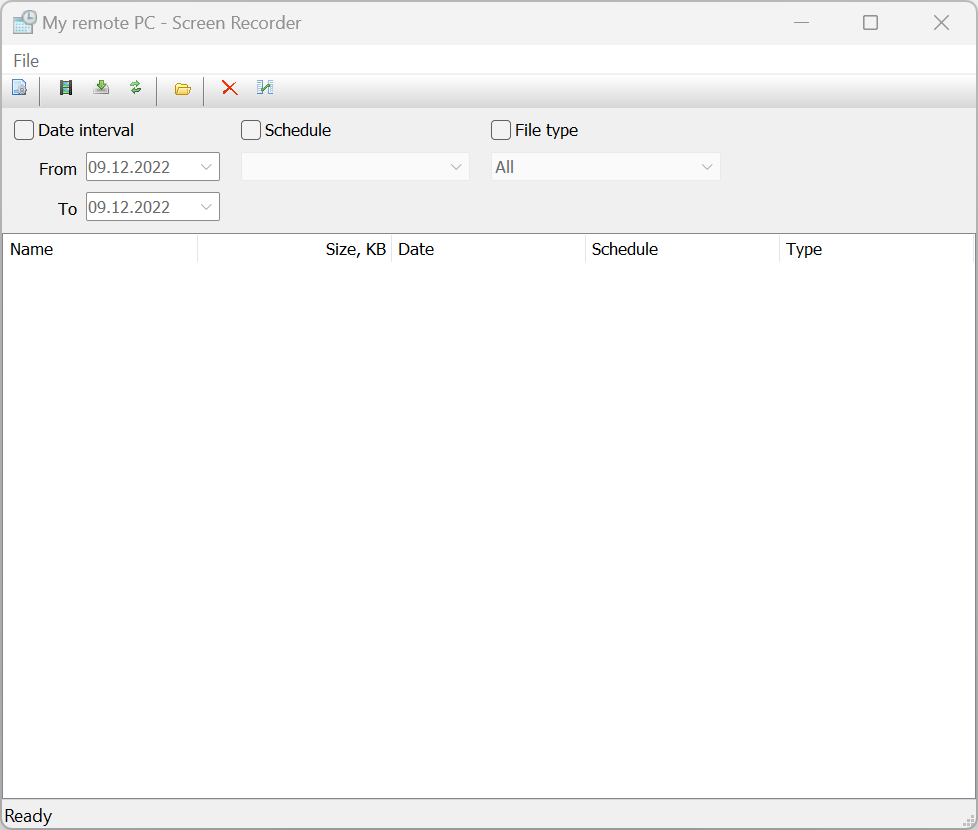
Task: Sort list by Name column header
Action: (100, 249)
